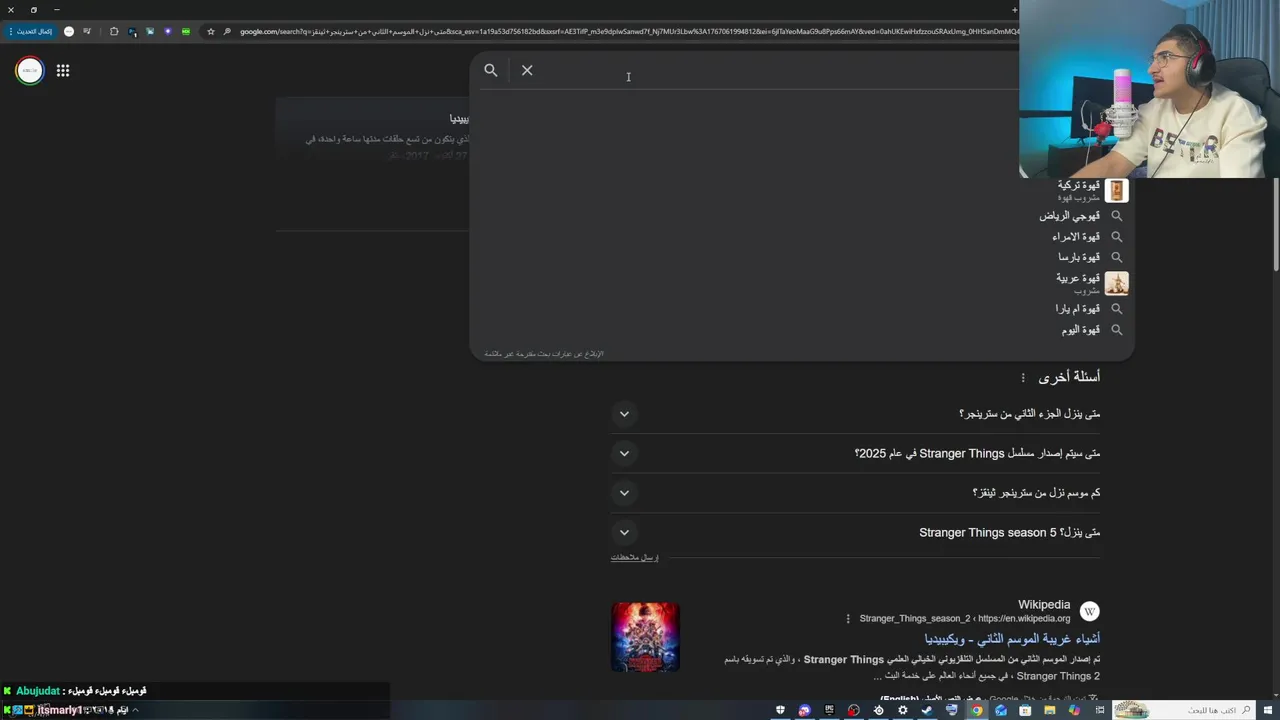Click the magnifier search icon in search box
This screenshot has height=720, width=1280.
pyautogui.click(x=491, y=70)
